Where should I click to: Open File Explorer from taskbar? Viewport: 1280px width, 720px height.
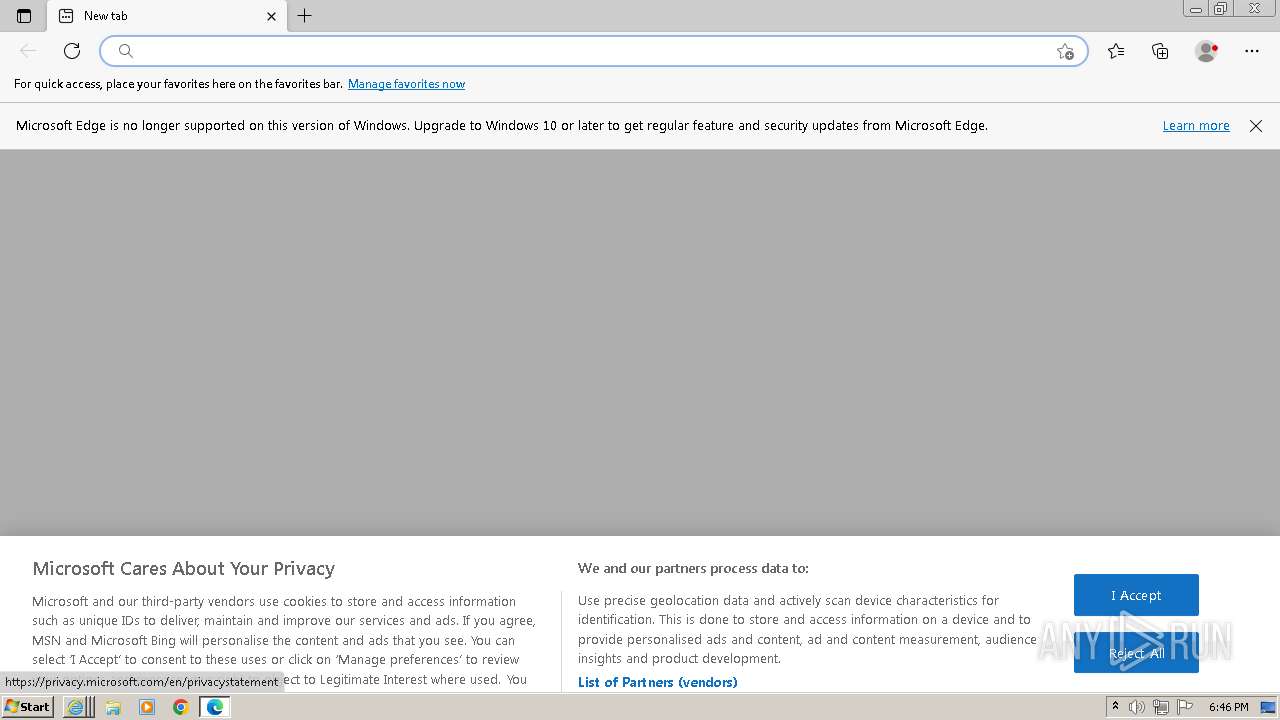(113, 707)
